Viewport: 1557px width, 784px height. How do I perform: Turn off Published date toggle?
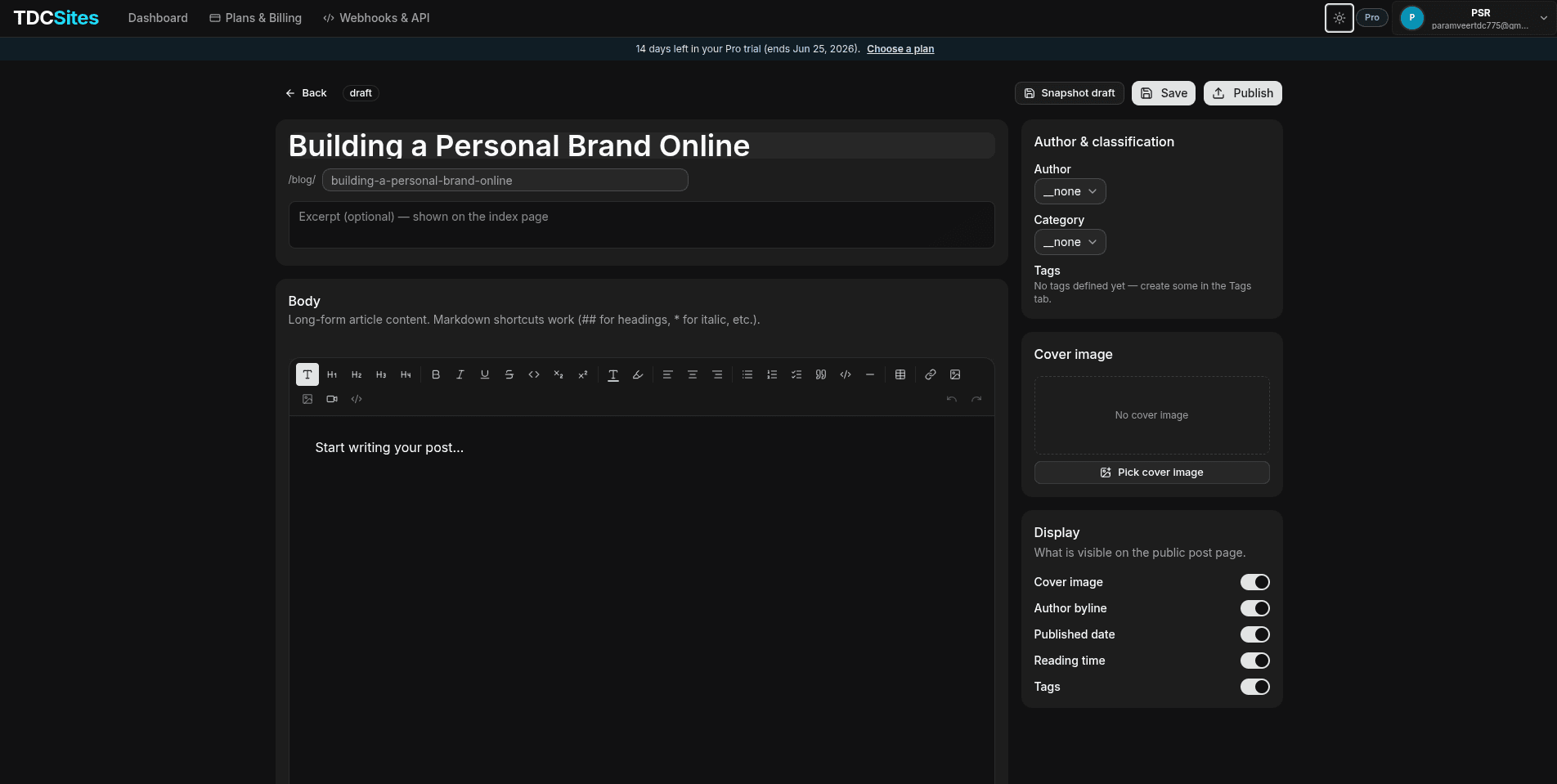coord(1255,634)
